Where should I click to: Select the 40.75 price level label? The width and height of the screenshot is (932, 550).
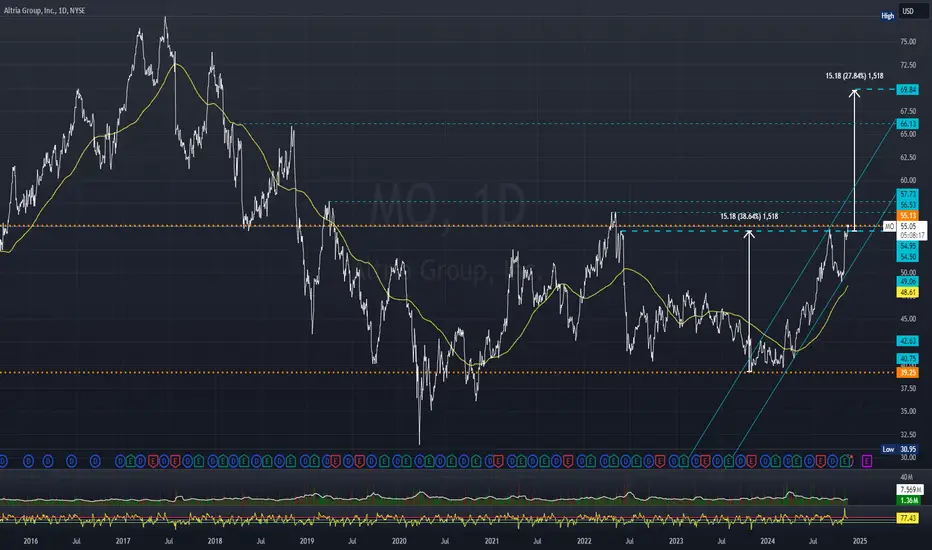coord(908,359)
